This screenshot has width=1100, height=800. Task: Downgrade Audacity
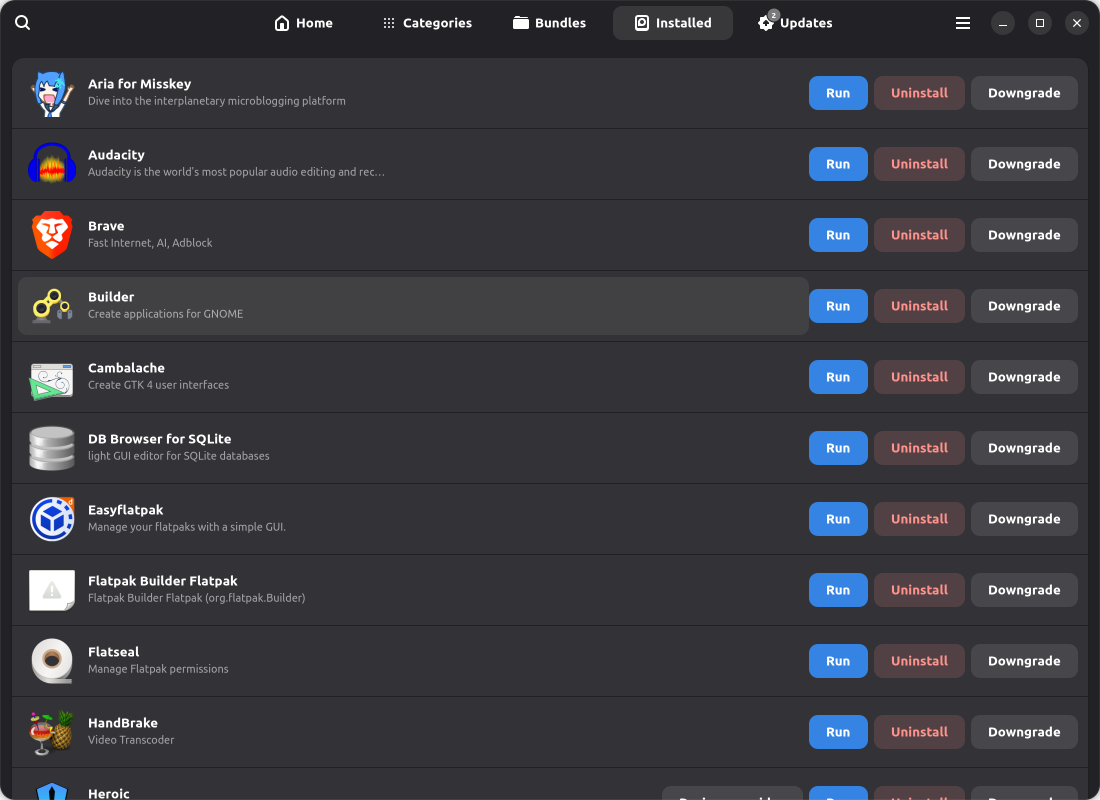pyautogui.click(x=1024, y=164)
